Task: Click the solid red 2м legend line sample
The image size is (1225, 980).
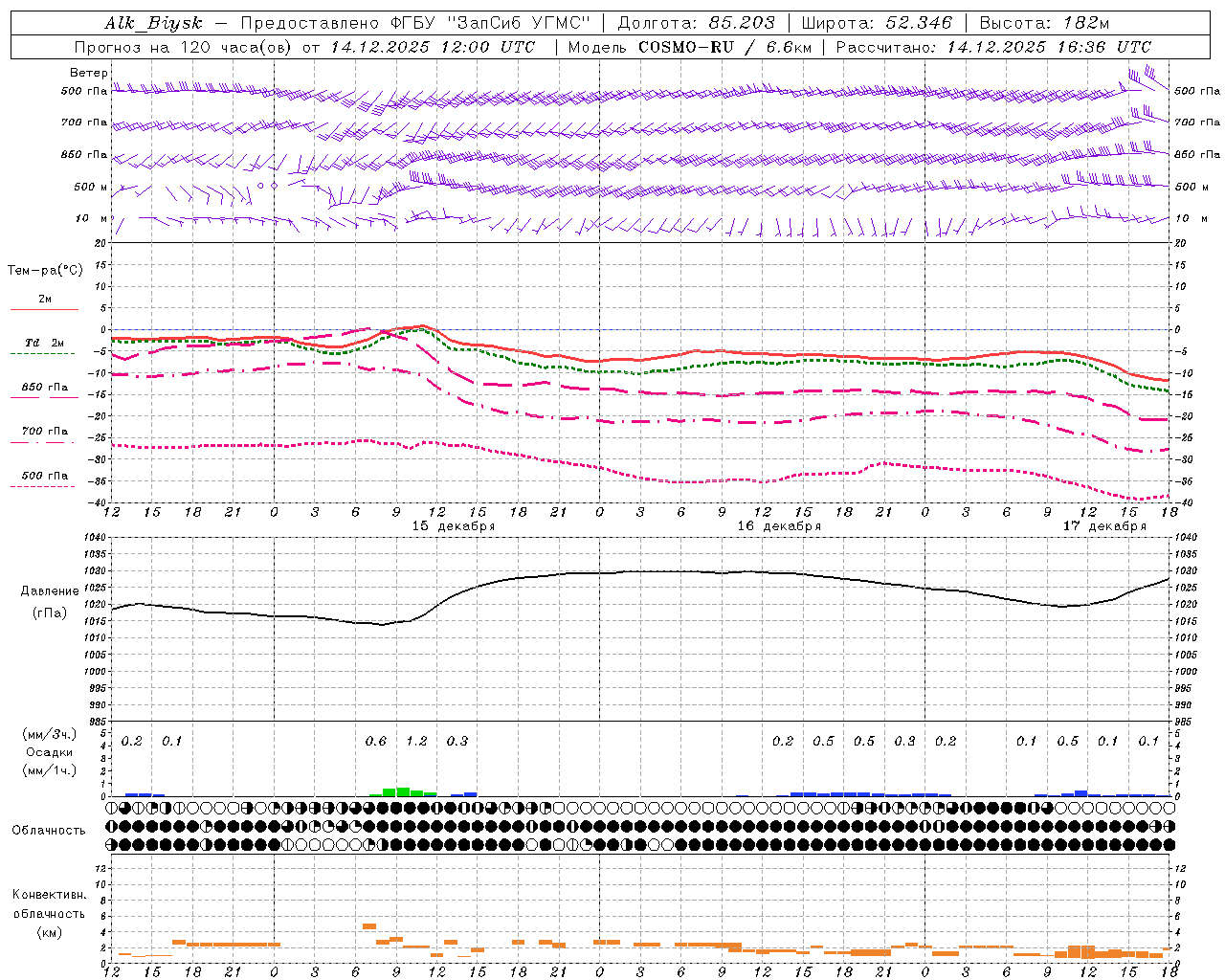Action: tap(44, 310)
